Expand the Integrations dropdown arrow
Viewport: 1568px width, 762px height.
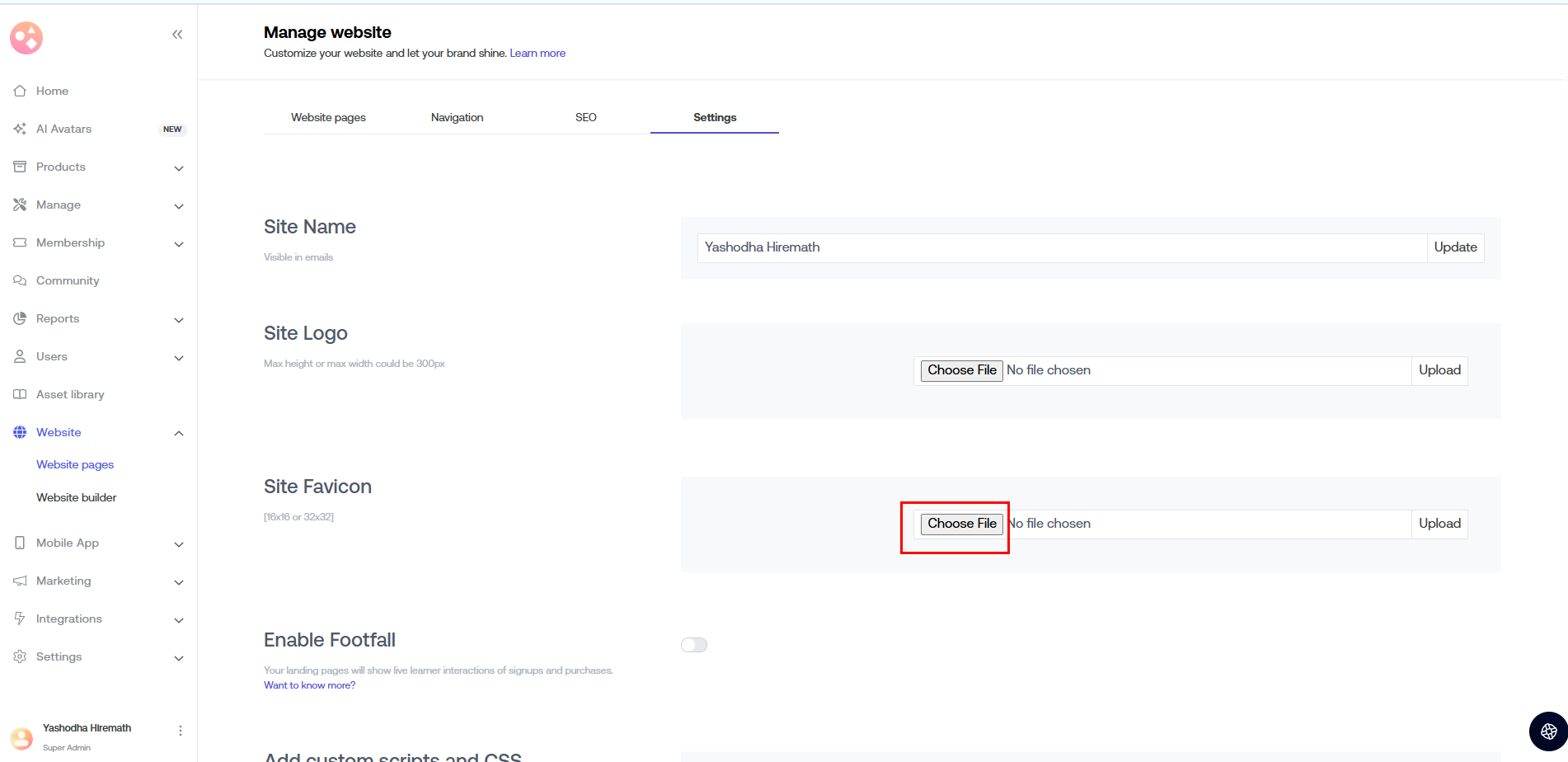(179, 620)
